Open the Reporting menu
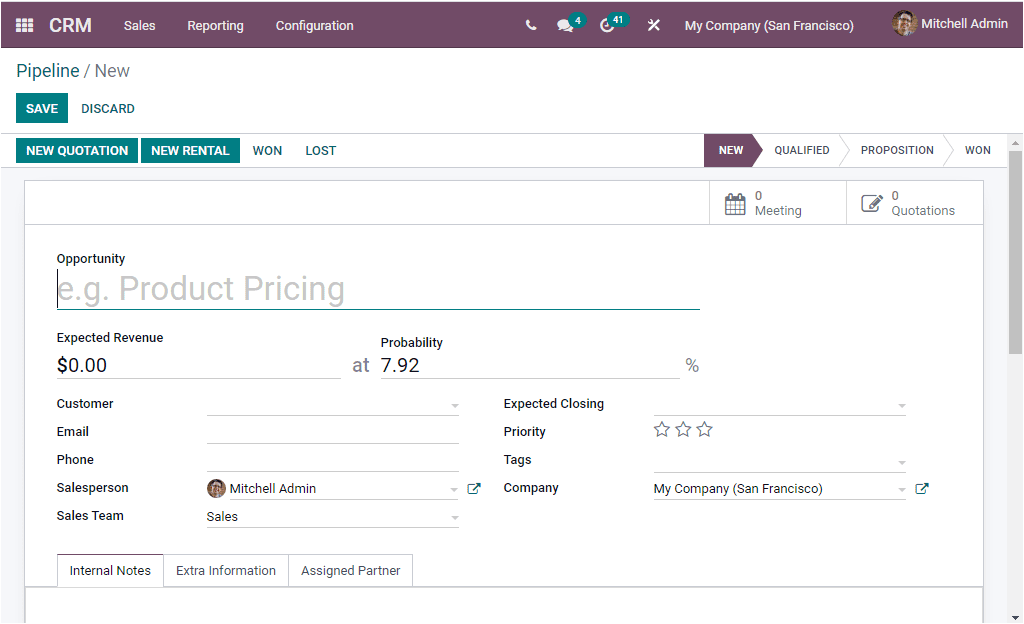This screenshot has height=624, width=1024. pos(215,26)
